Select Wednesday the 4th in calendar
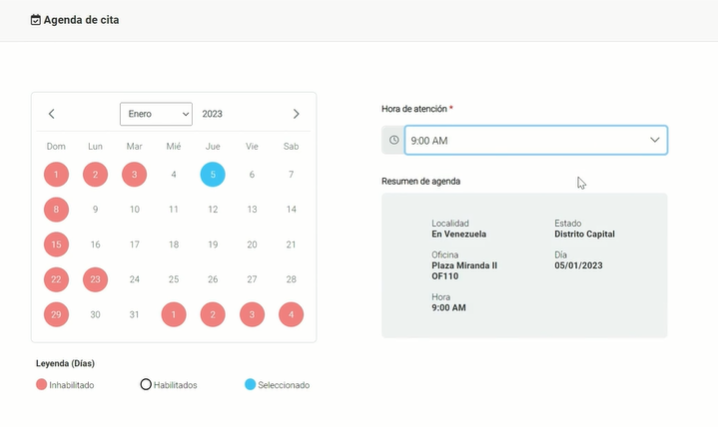Image resolution: width=718 pixels, height=427 pixels. (174, 175)
